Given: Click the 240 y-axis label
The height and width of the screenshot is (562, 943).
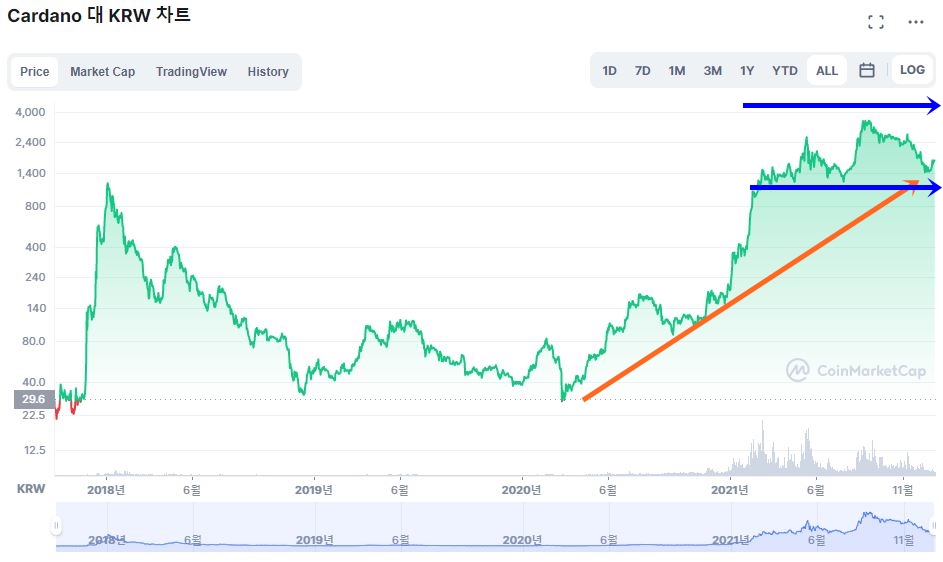Looking at the screenshot, I should [x=35, y=277].
